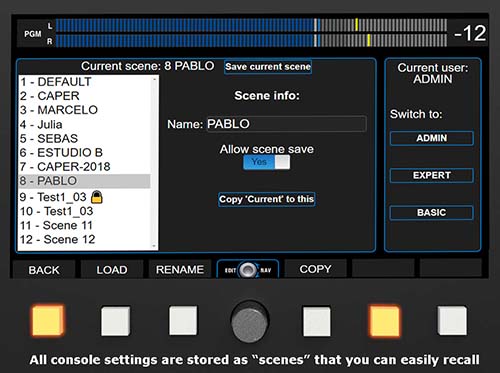Select scene 2 - CAPER in list
Screen dimensions: 500x373
point(85,96)
